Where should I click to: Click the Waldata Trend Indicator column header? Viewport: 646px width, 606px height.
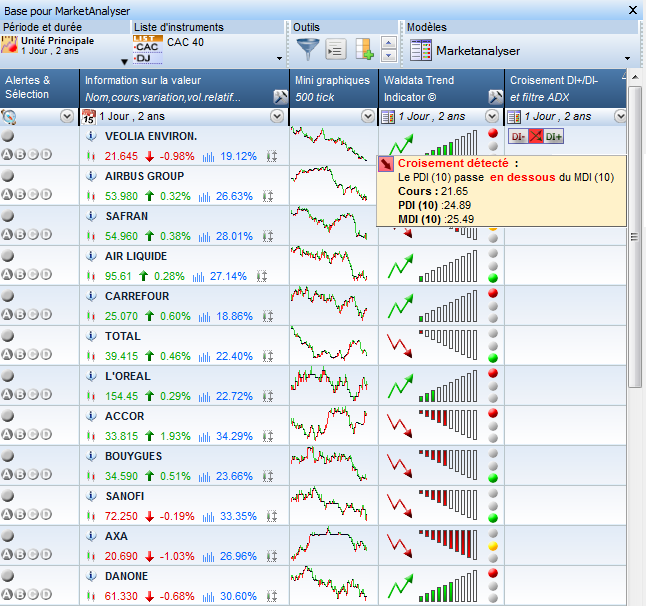[x=441, y=88]
